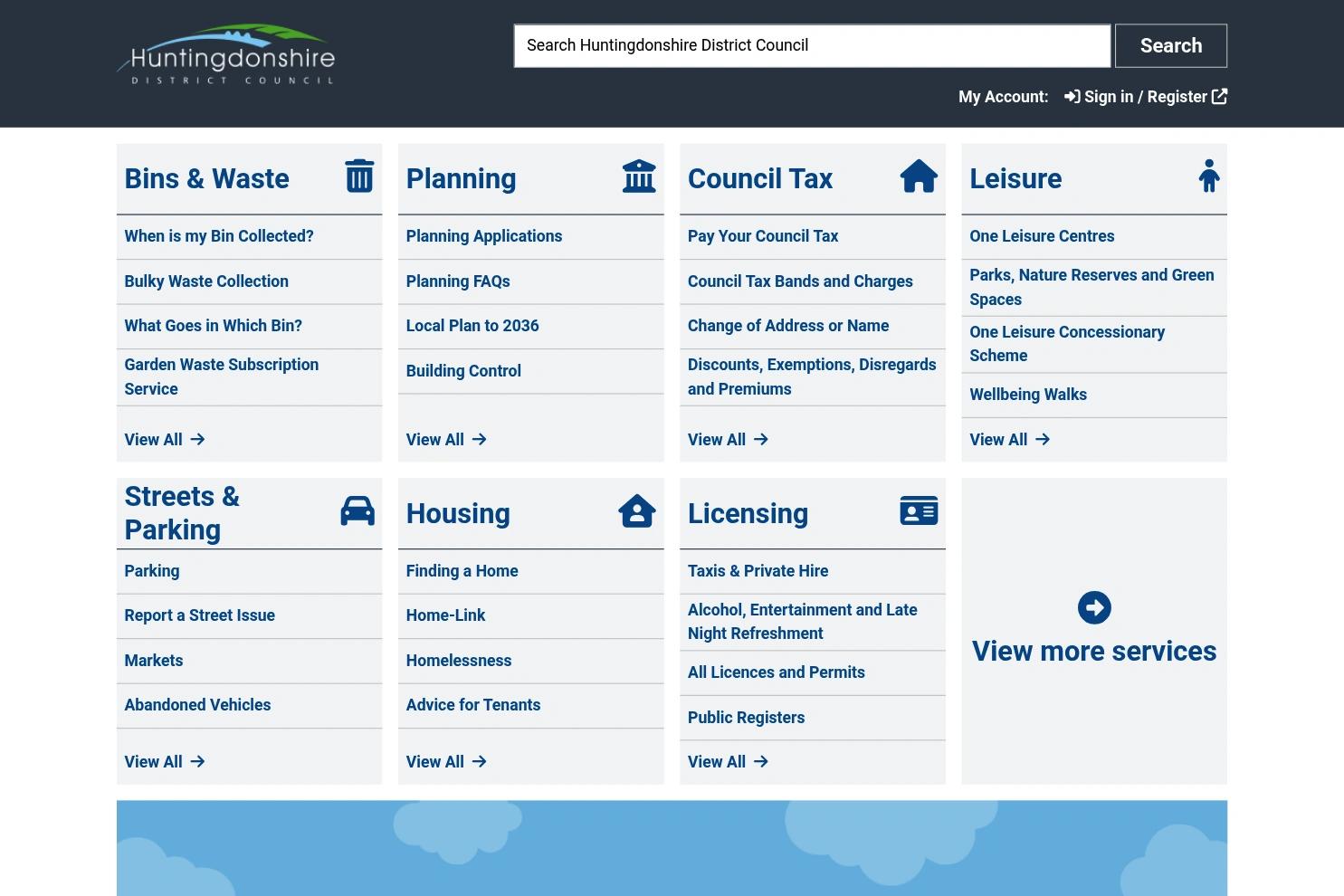The height and width of the screenshot is (896, 1344).
Task: Click the Council Tax house icon
Action: (x=919, y=176)
